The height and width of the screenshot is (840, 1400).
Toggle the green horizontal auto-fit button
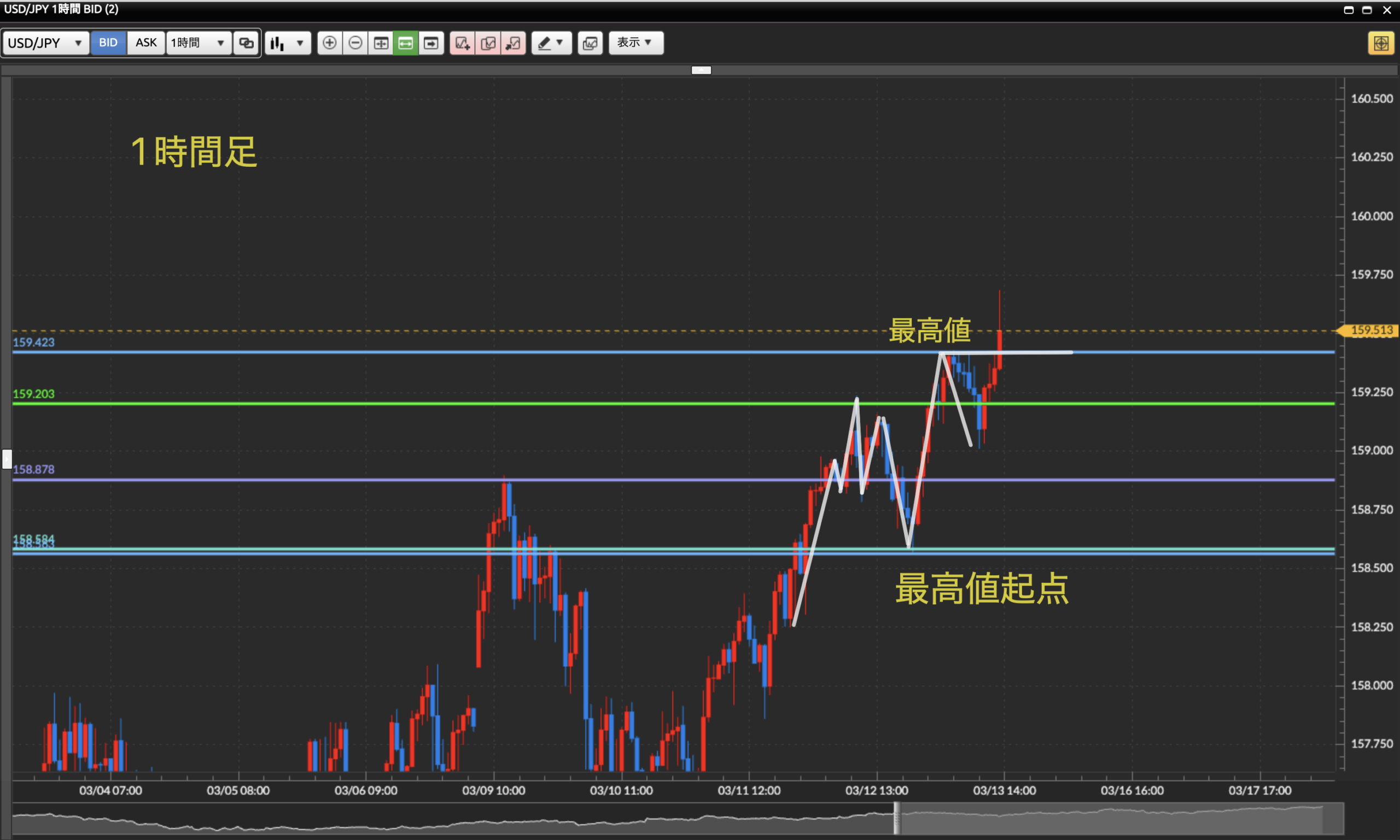(x=406, y=43)
